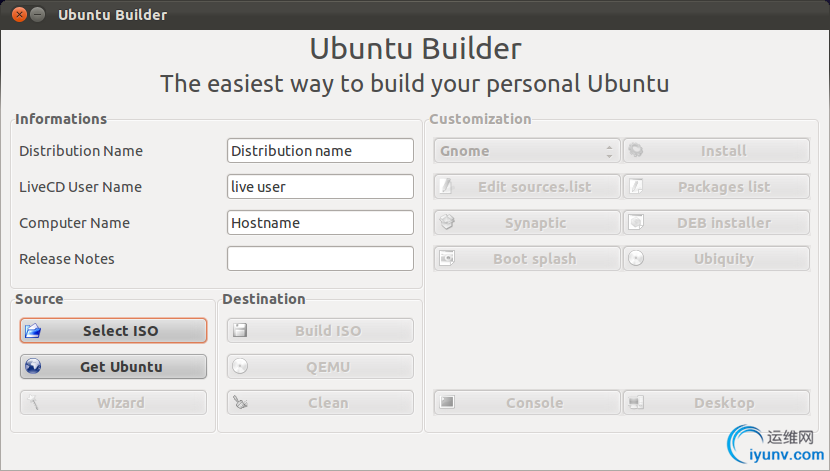
Task: Click the gear icon on Install
Action: [x=636, y=150]
